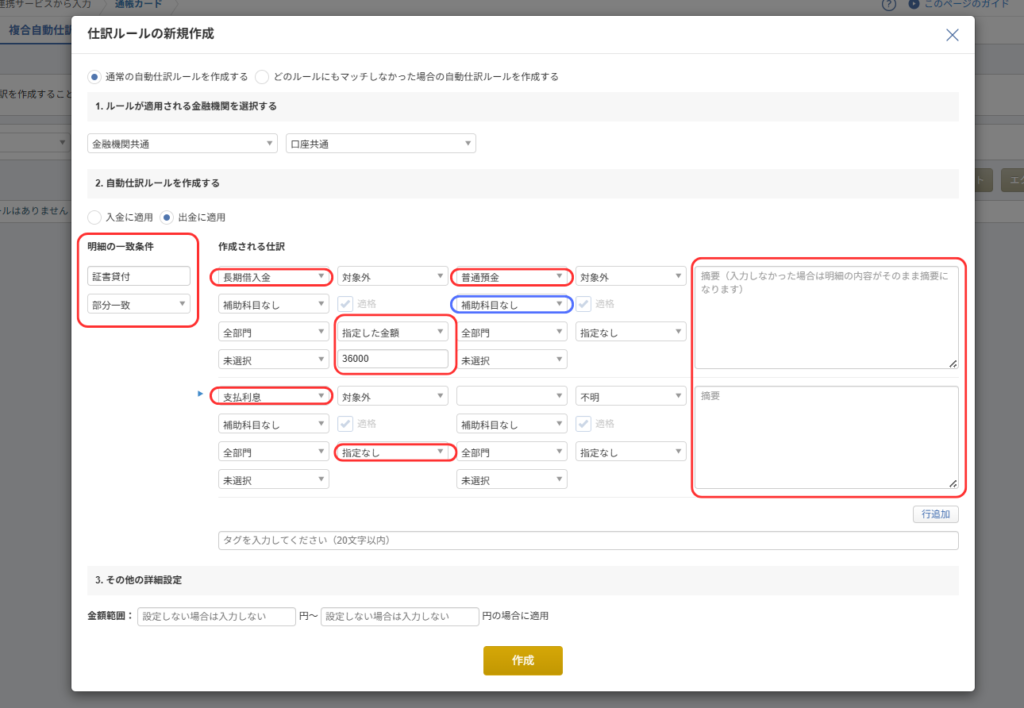The image size is (1024, 708).
Task: Expand the 普通預金 account dropdown
Action: pos(511,276)
